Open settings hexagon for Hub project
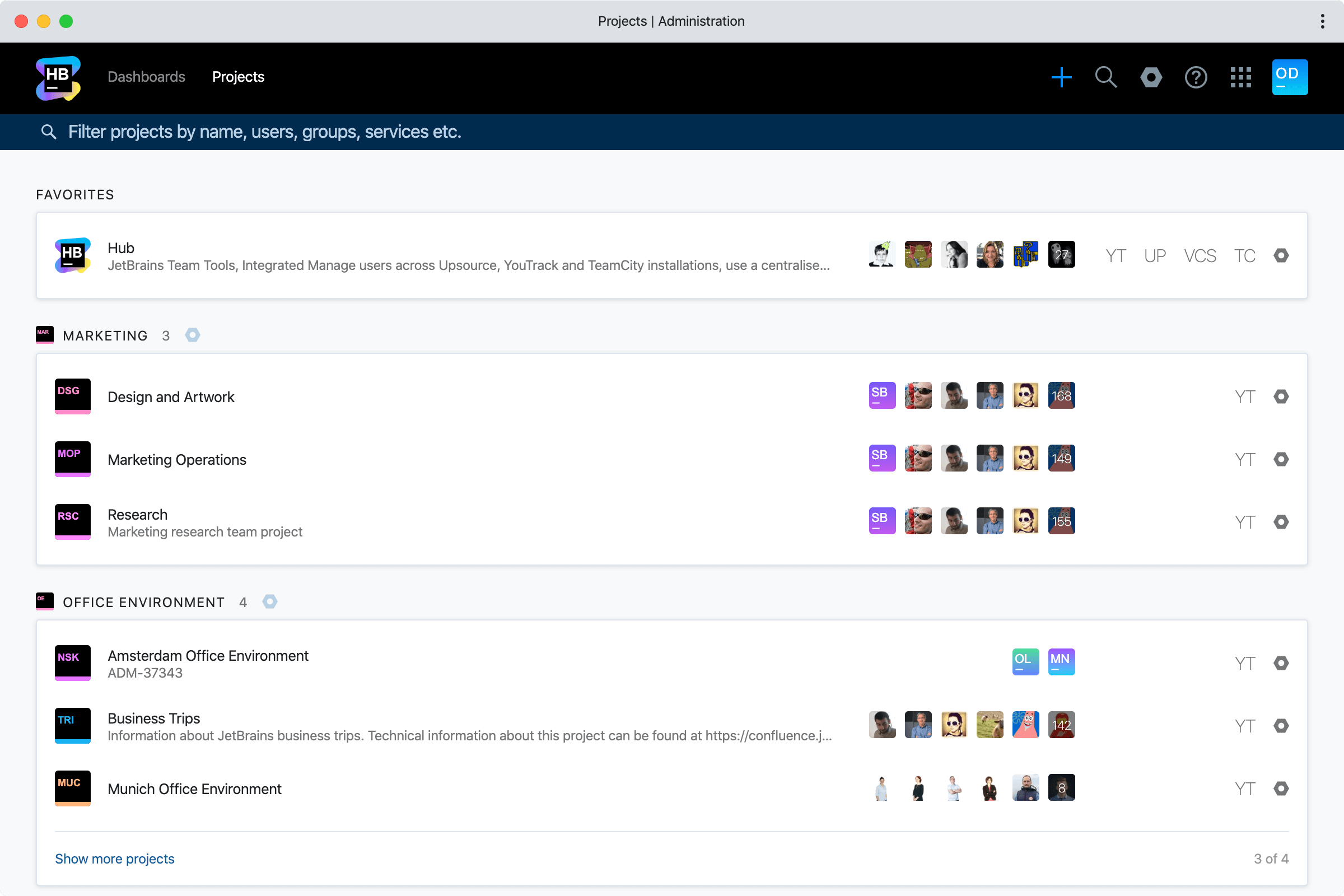Screen dimensions: 1344x896 pyautogui.click(x=1281, y=255)
